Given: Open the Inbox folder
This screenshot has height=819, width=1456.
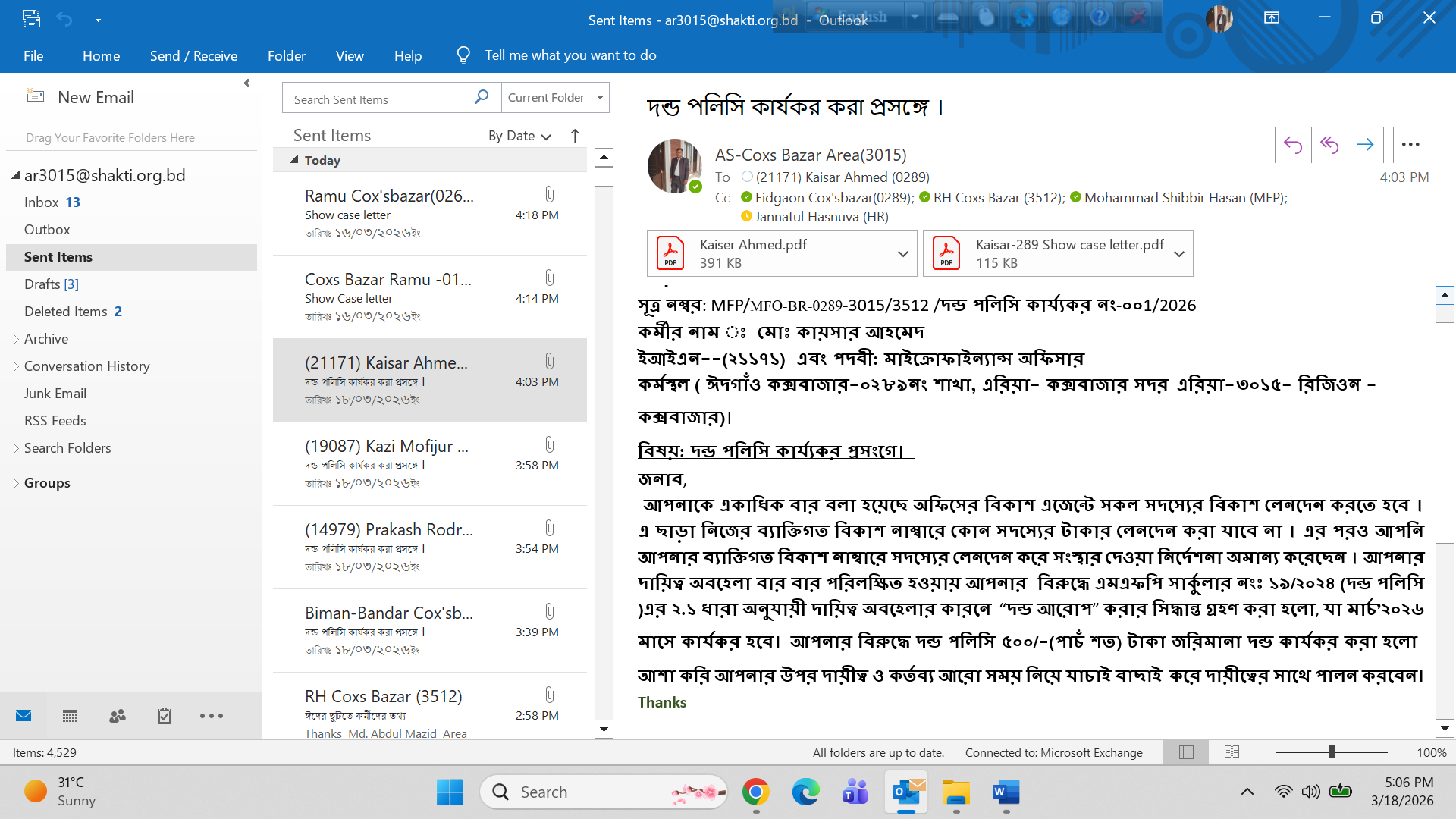Looking at the screenshot, I should pyautogui.click(x=41, y=202).
